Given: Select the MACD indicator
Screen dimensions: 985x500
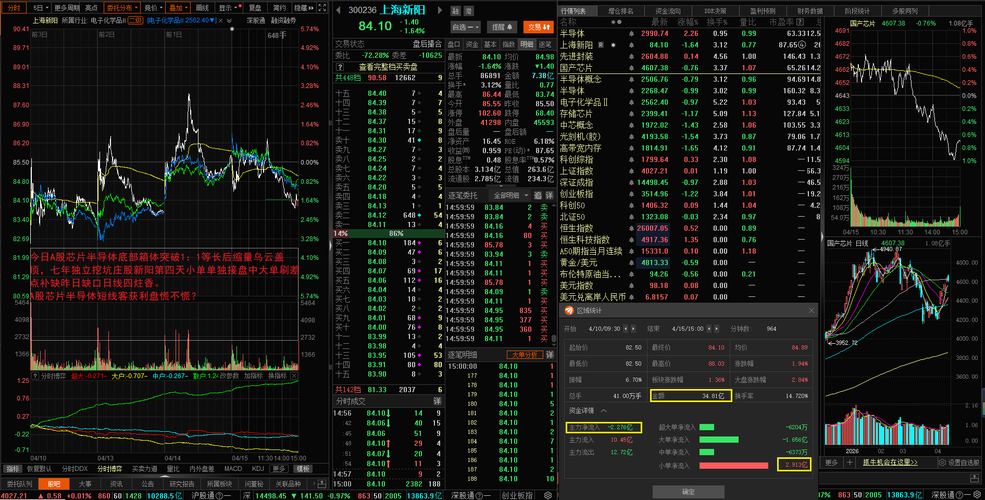Looking at the screenshot, I should click(233, 469).
